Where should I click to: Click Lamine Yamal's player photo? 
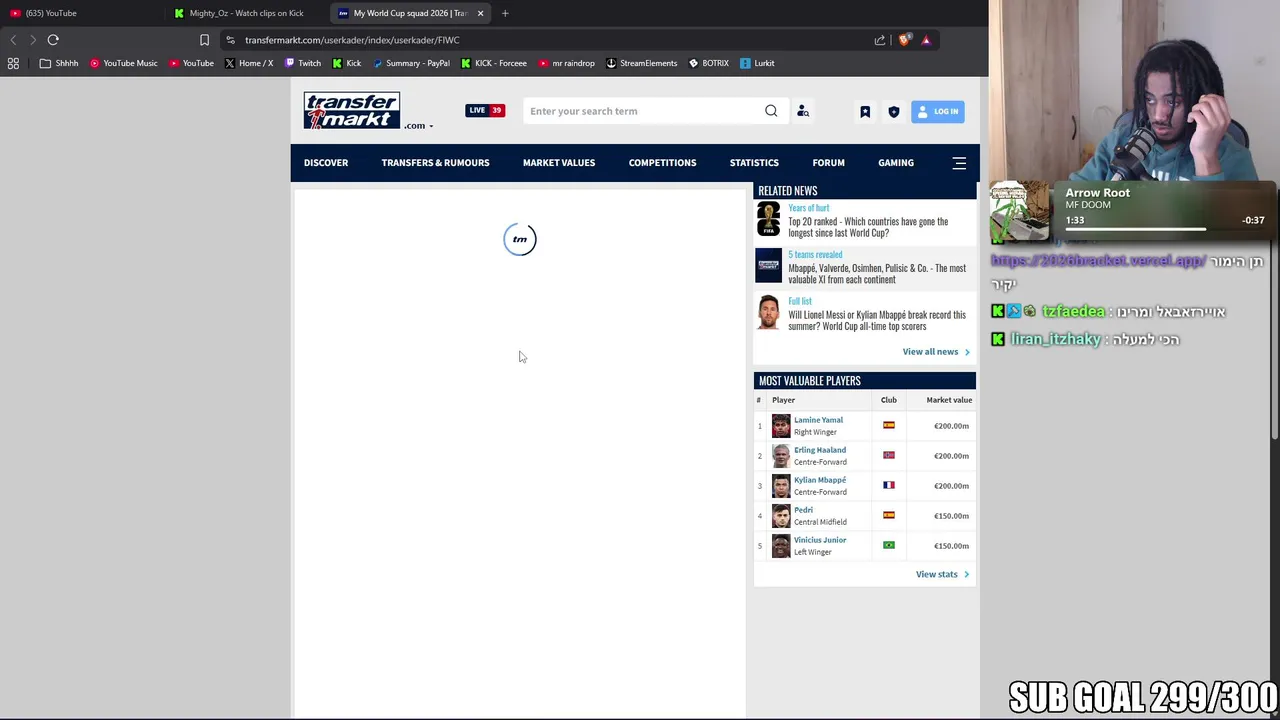(781, 426)
